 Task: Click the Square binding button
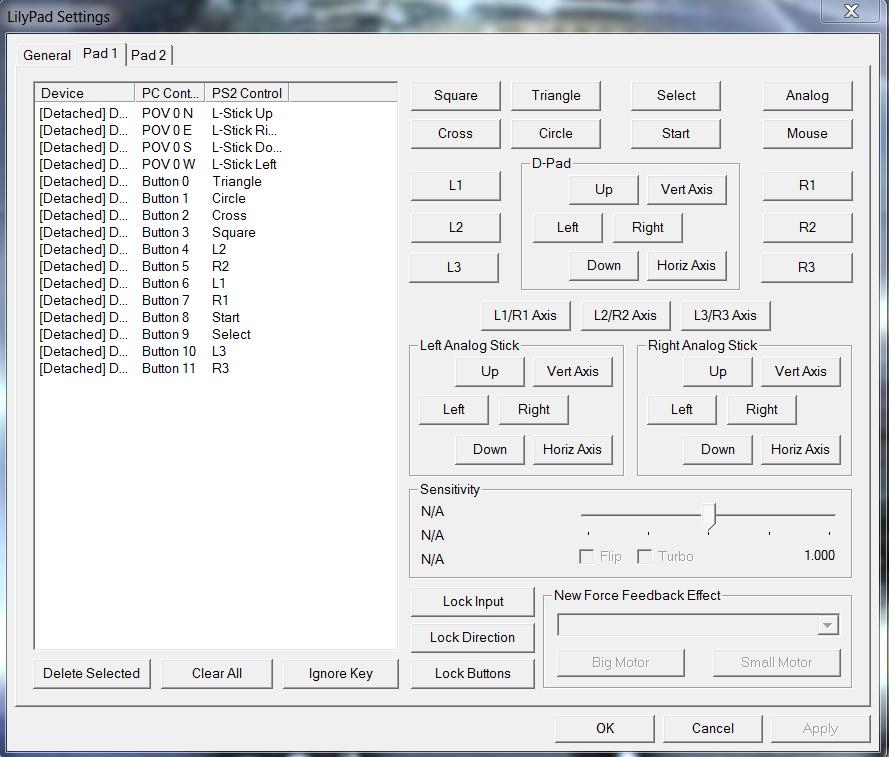[456, 95]
